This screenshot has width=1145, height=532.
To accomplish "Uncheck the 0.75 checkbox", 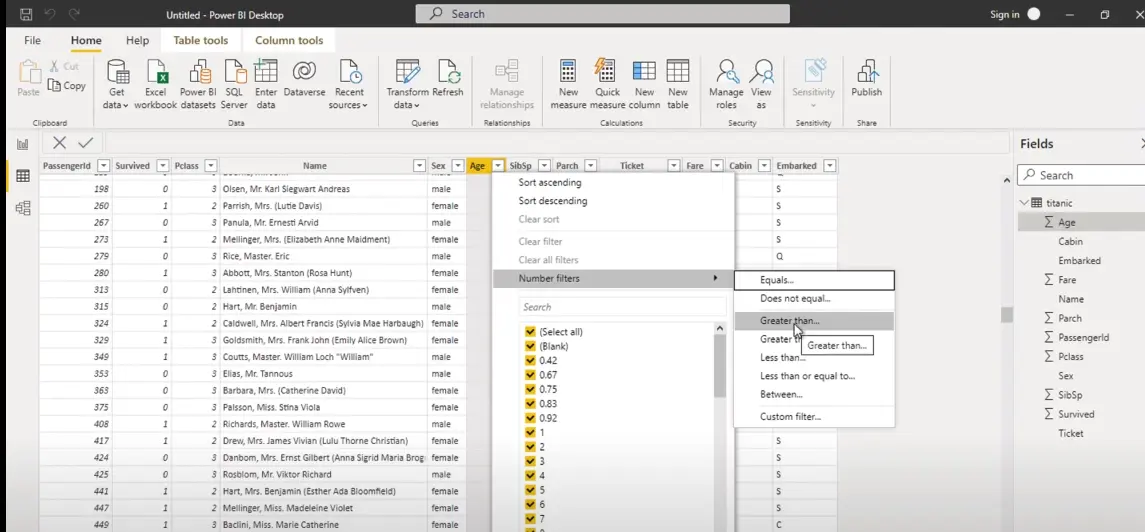I will point(530,389).
